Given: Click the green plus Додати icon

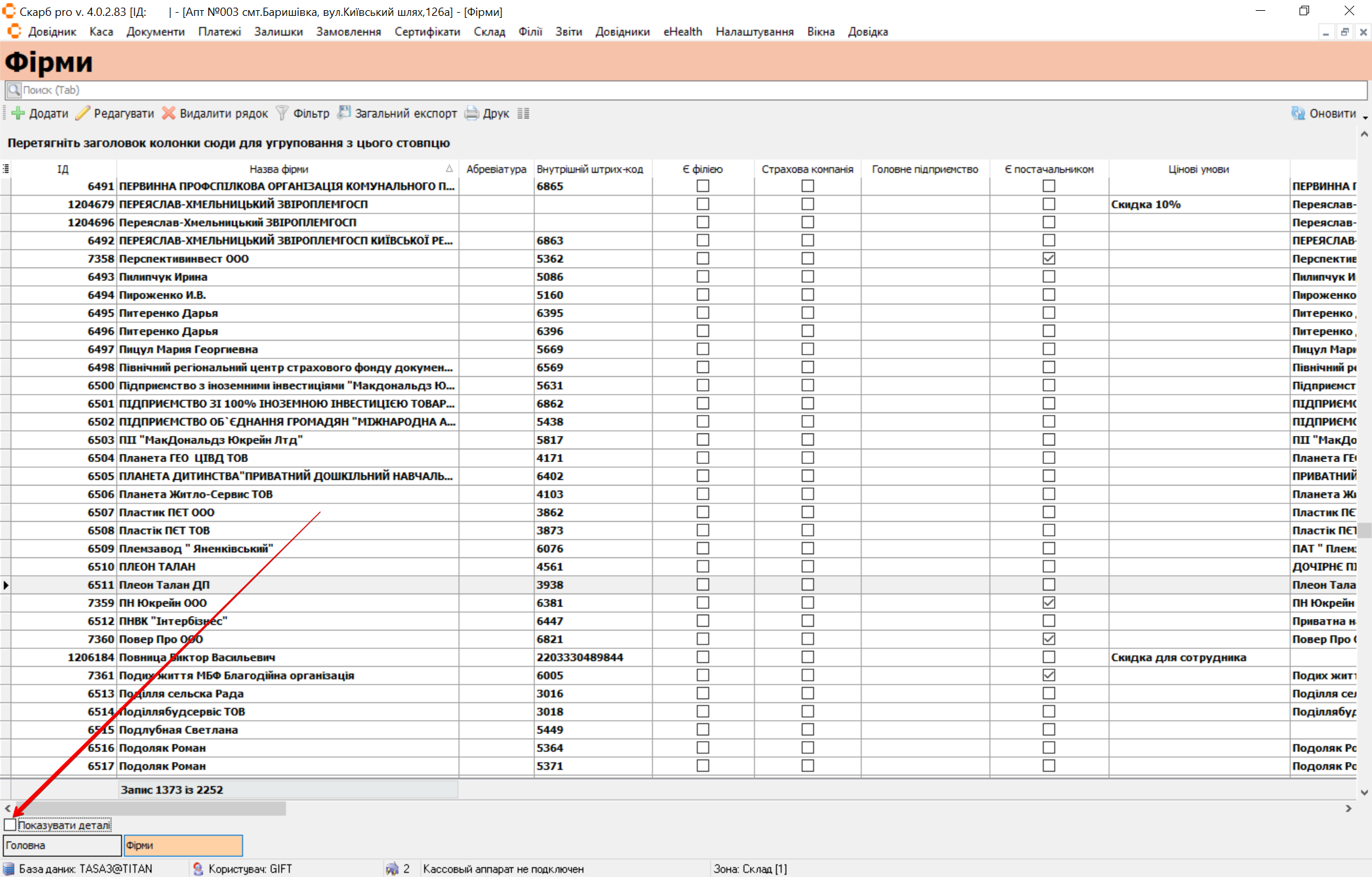Looking at the screenshot, I should pyautogui.click(x=18, y=114).
